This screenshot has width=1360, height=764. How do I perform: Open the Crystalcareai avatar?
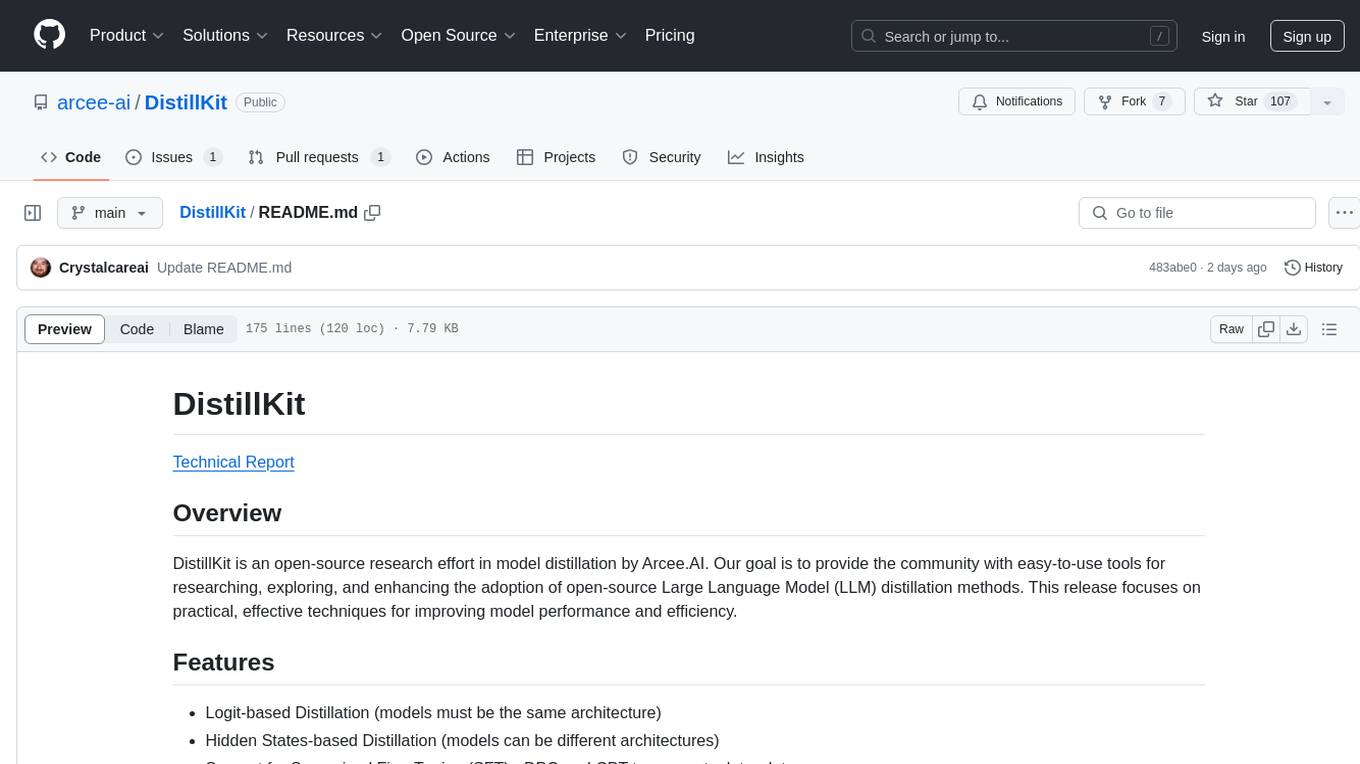41,267
